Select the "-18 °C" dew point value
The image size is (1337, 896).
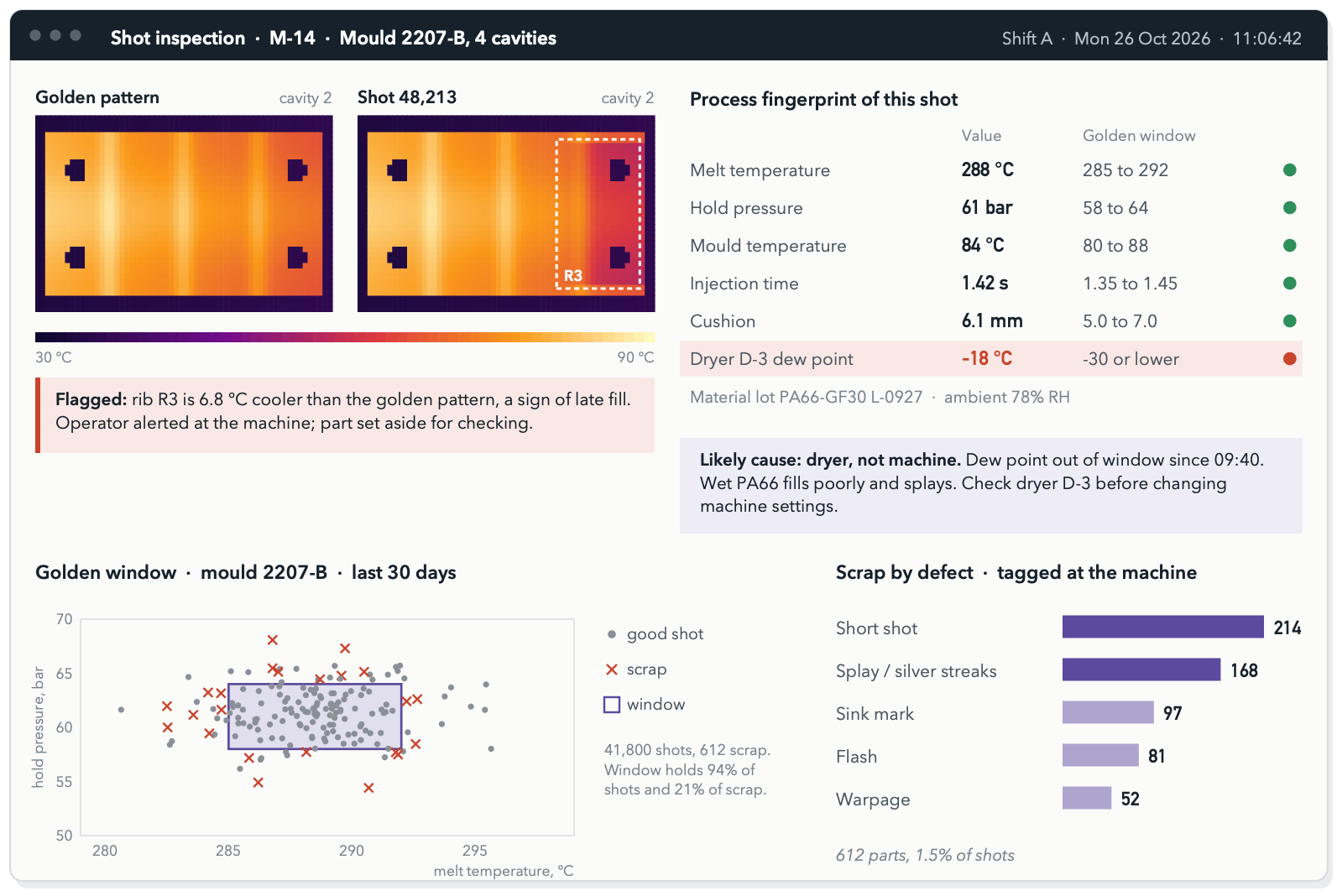pyautogui.click(x=987, y=359)
